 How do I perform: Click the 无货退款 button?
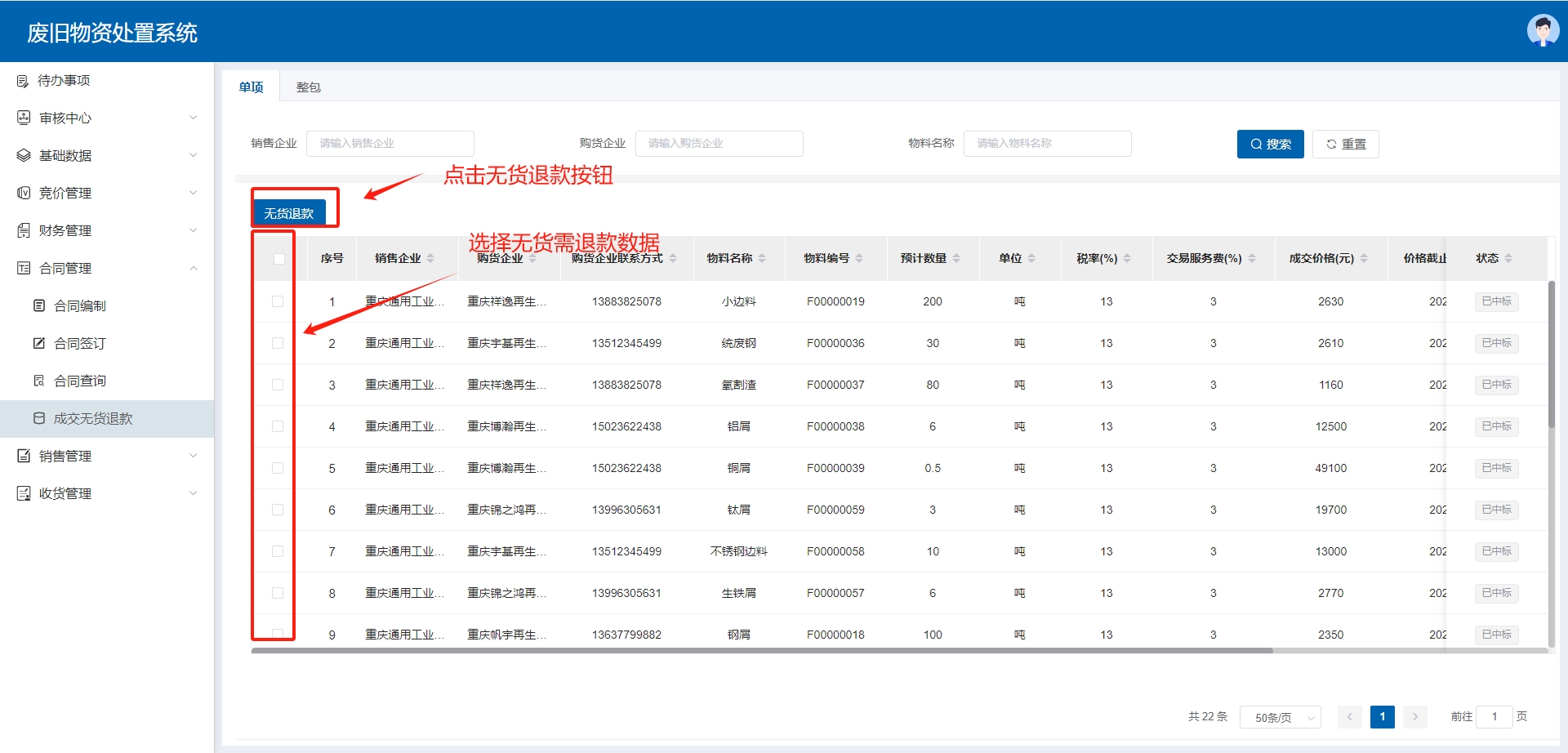[x=289, y=213]
